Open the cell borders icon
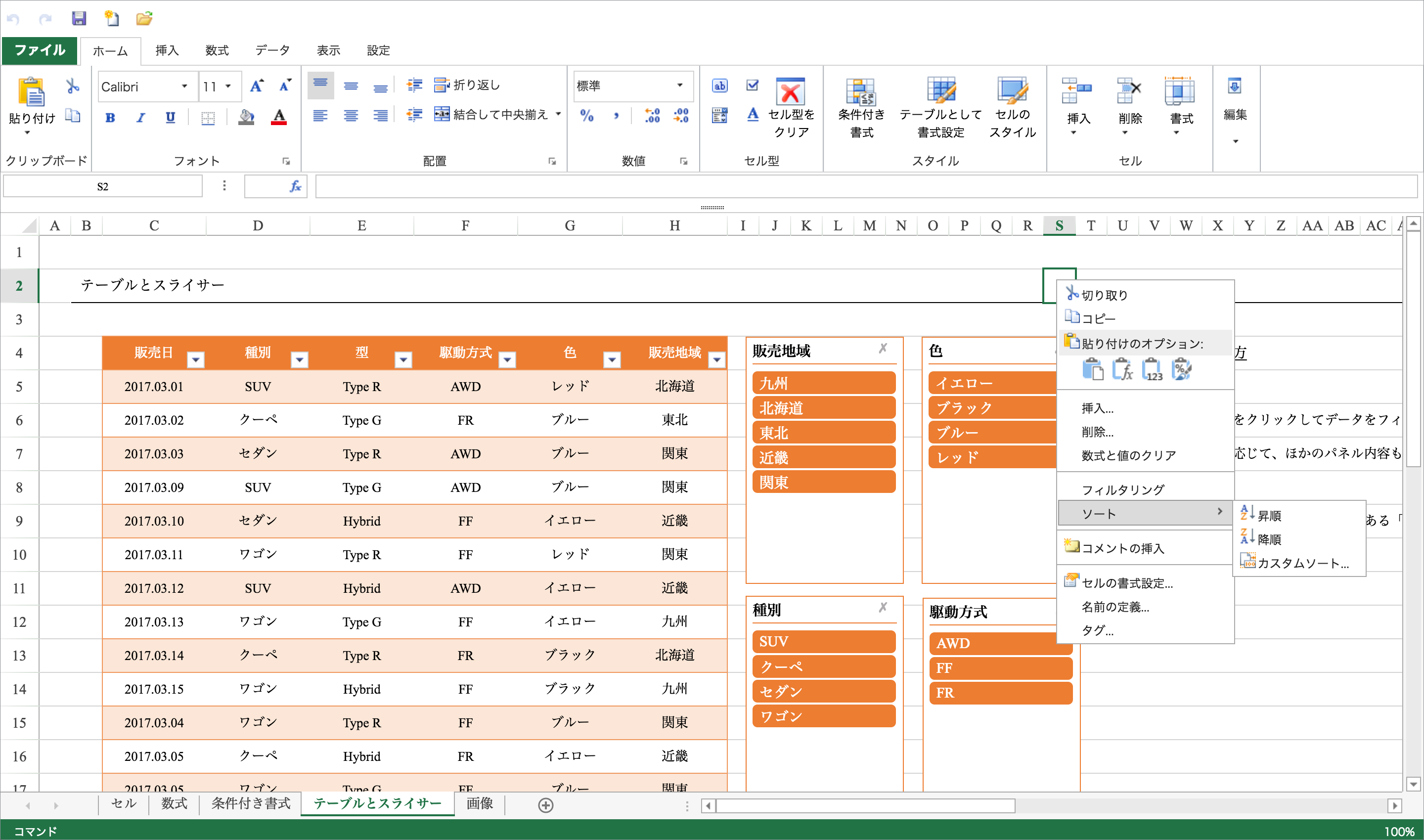The image size is (1424, 840). 208,118
